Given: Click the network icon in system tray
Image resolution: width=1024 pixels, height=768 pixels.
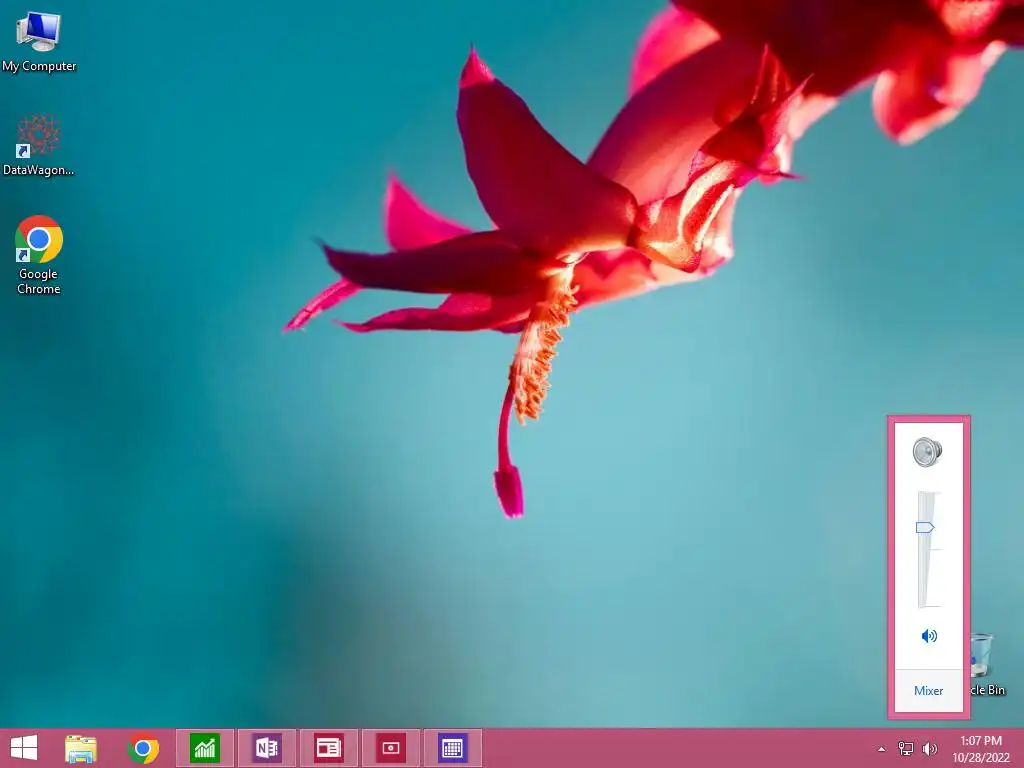Looking at the screenshot, I should pos(906,749).
